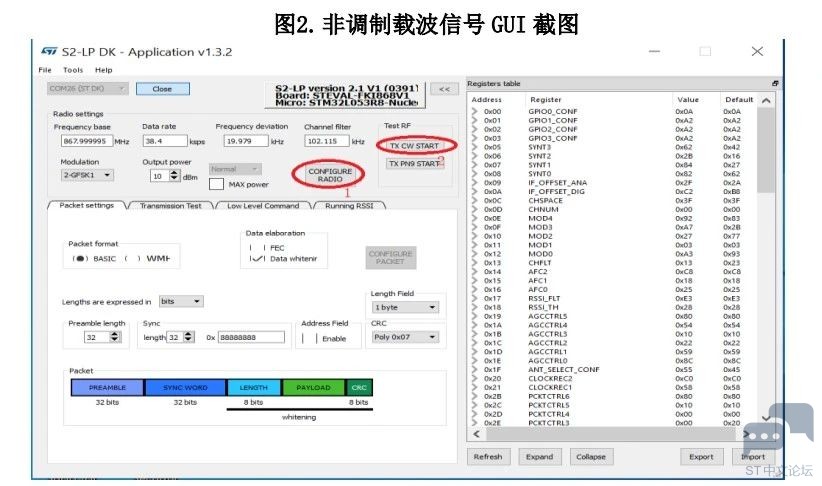Collapse registers panel with << button

click(x=444, y=89)
